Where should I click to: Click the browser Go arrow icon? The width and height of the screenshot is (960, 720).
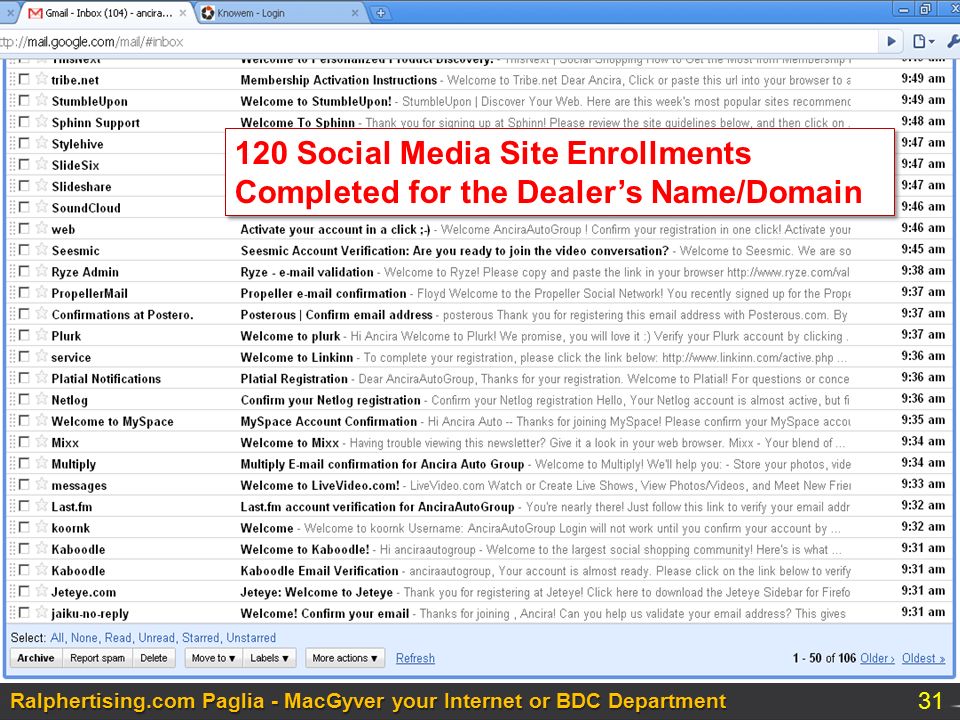tap(891, 42)
